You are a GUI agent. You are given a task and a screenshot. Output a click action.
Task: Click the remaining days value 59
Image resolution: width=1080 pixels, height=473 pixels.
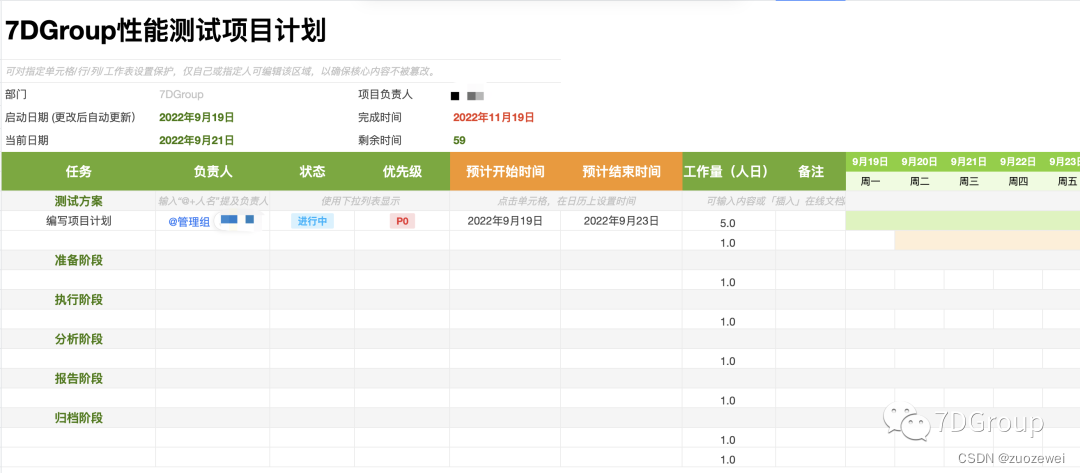[459, 140]
